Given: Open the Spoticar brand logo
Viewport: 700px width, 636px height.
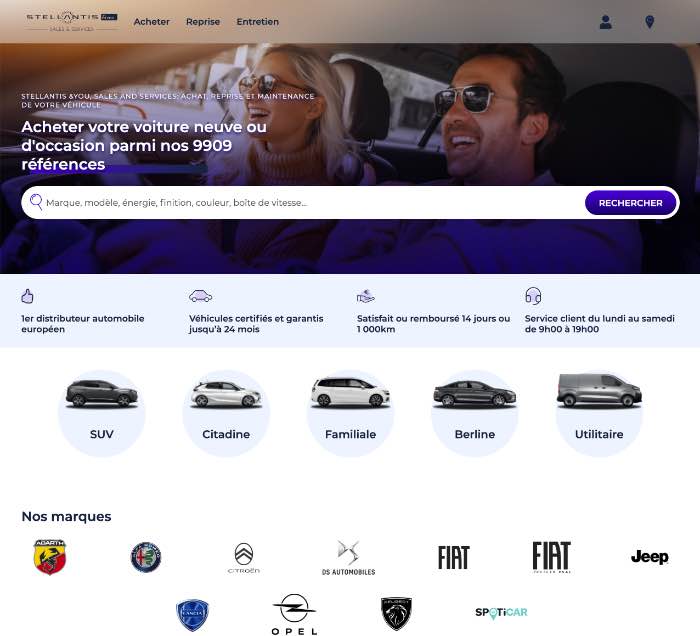Looking at the screenshot, I should click(501, 613).
